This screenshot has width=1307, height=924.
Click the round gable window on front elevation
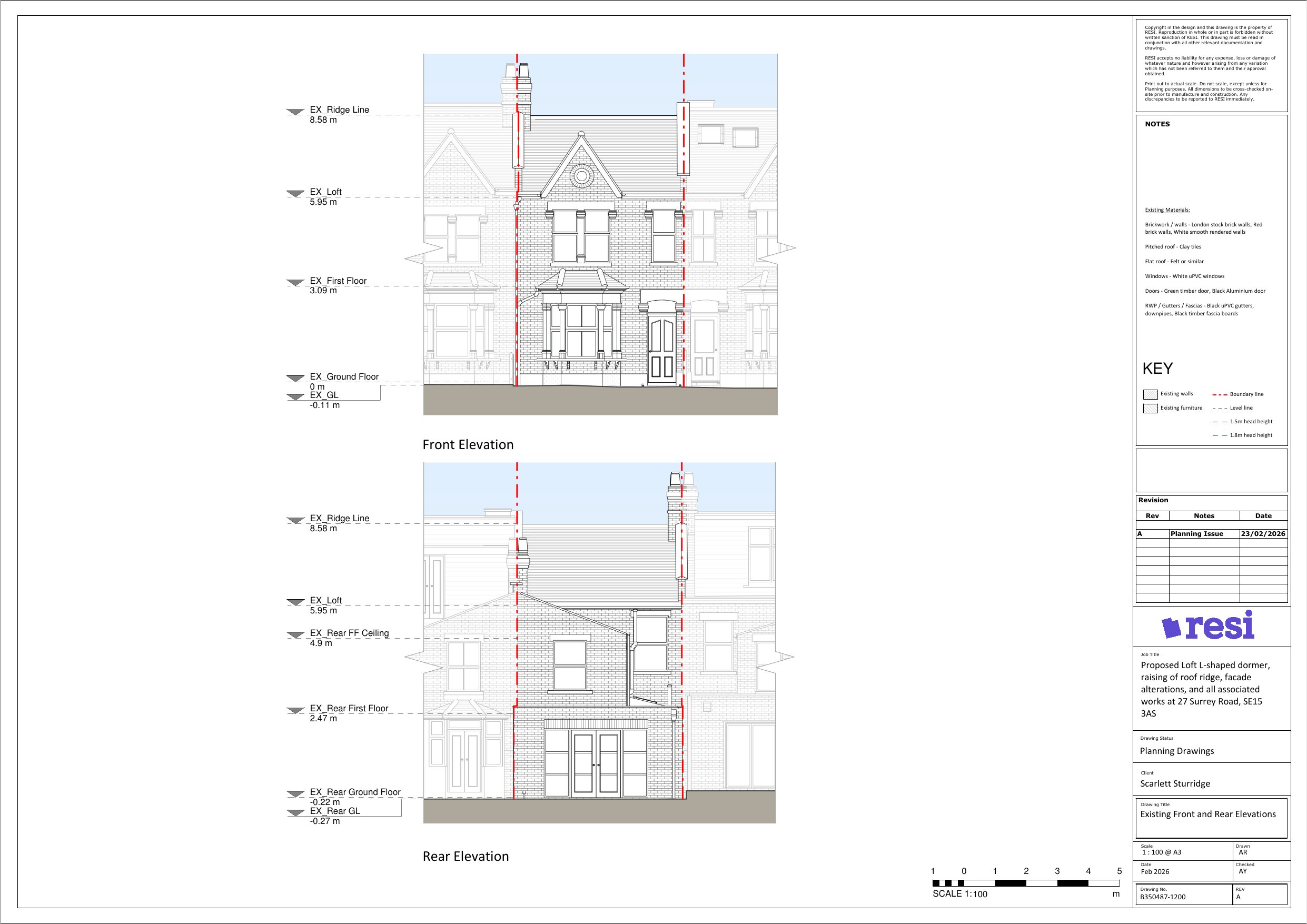pos(581,176)
